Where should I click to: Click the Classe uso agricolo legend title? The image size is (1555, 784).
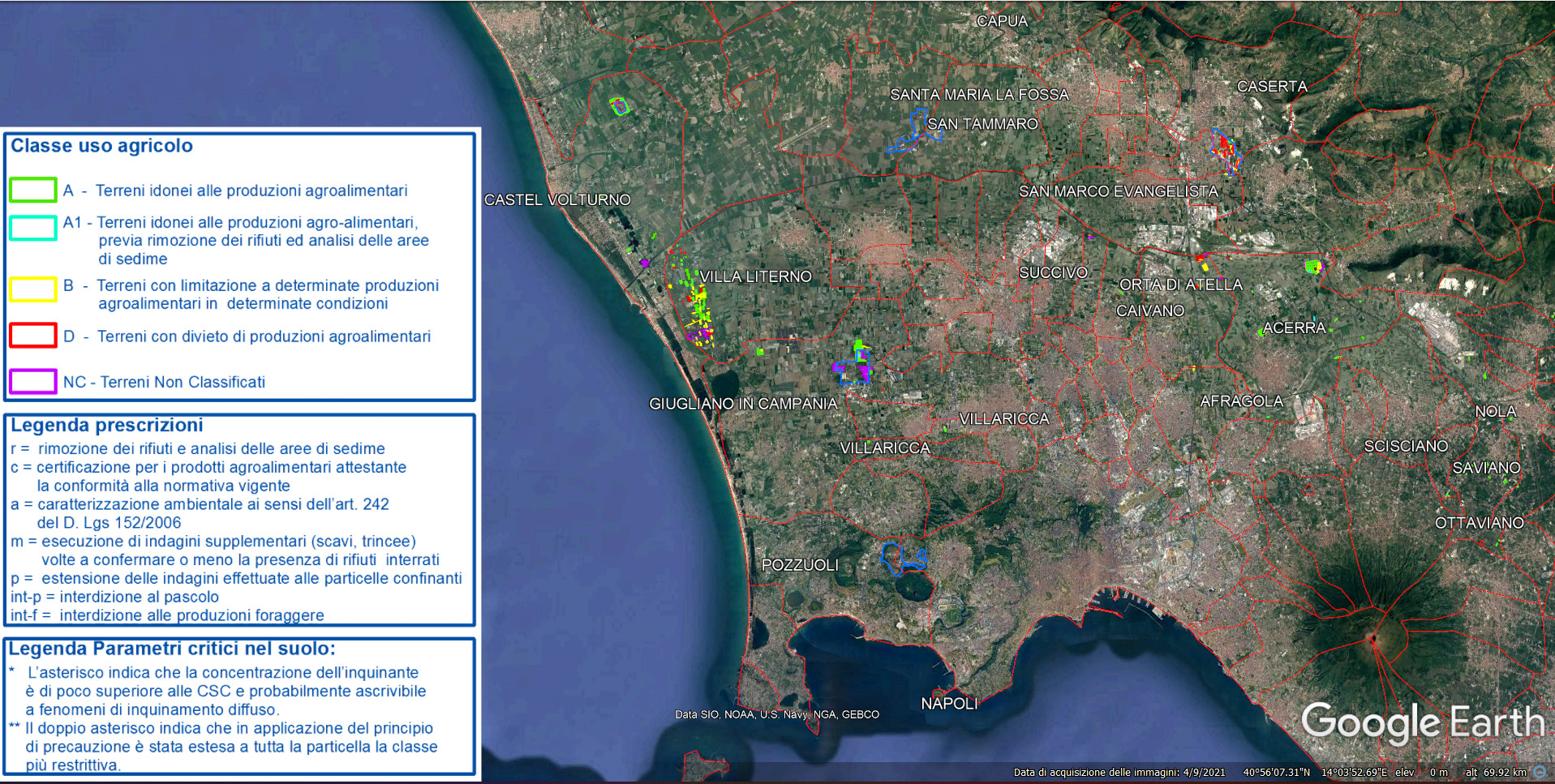click(101, 146)
